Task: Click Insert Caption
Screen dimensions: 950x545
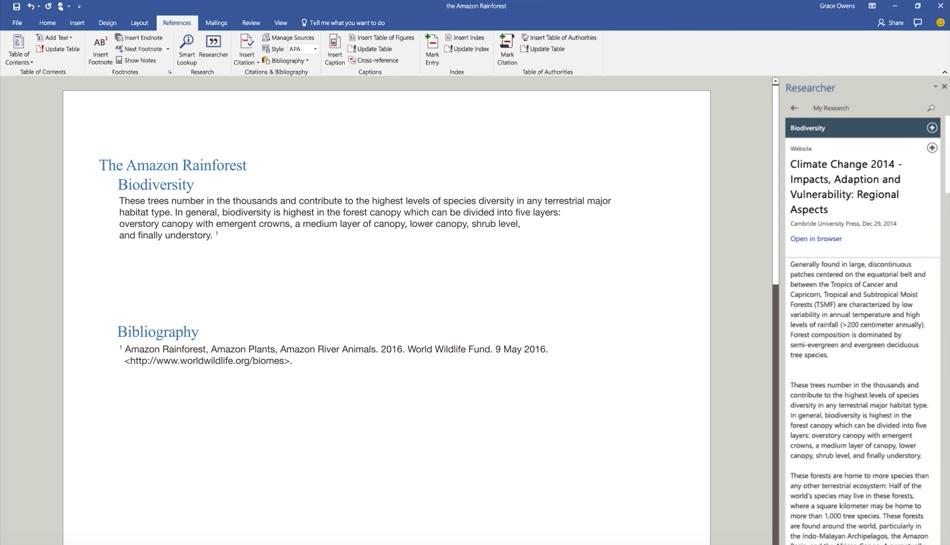Action: tap(334, 50)
